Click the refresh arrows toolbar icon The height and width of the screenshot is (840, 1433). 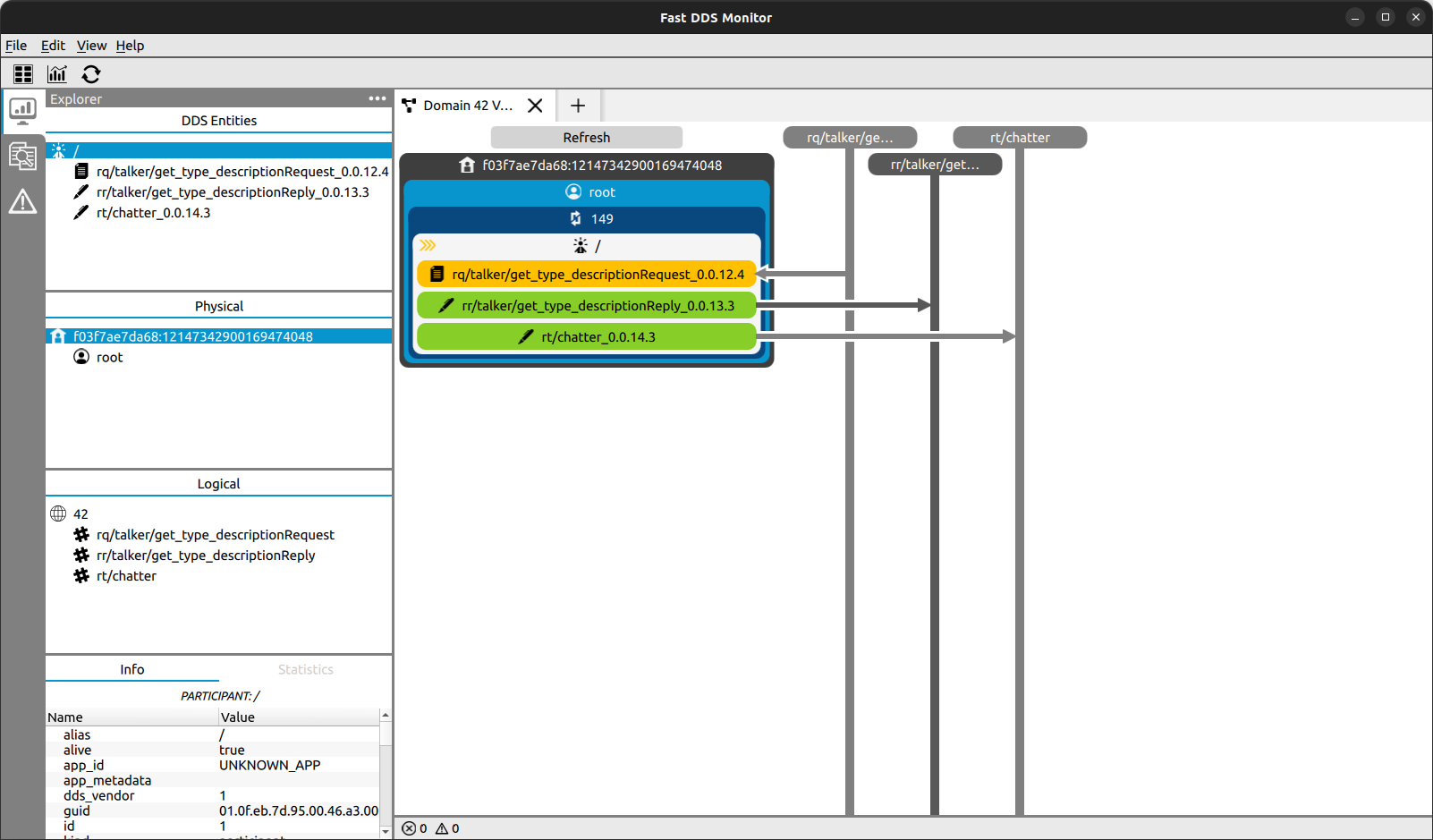[91, 74]
